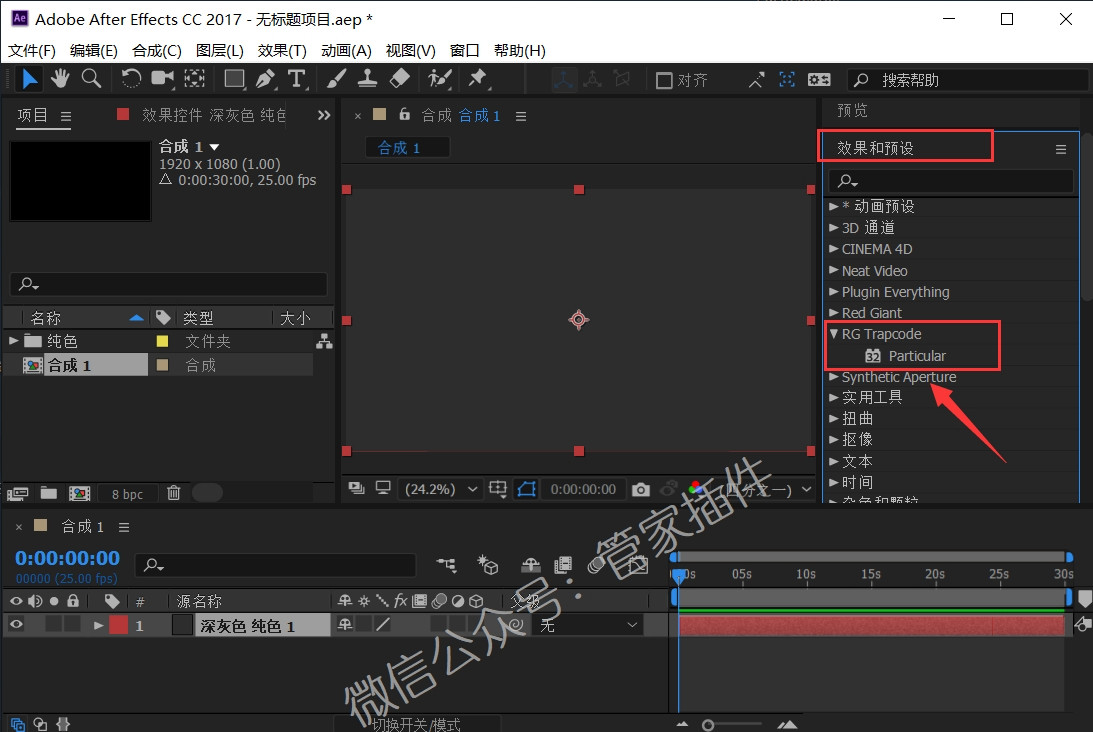Select the Zoom magnifier tool
1093x732 pixels.
click(91, 79)
